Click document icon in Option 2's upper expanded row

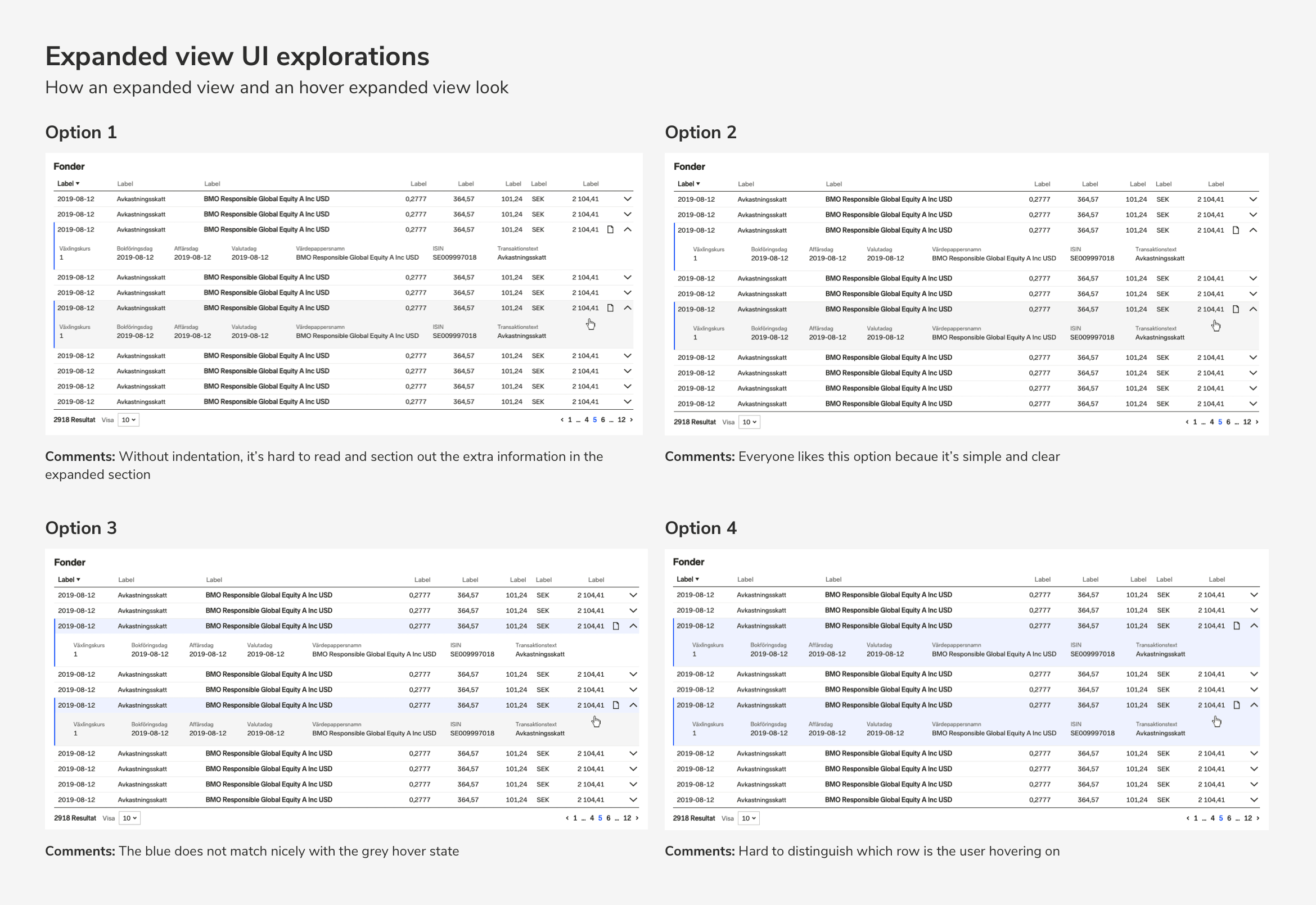point(1236,230)
